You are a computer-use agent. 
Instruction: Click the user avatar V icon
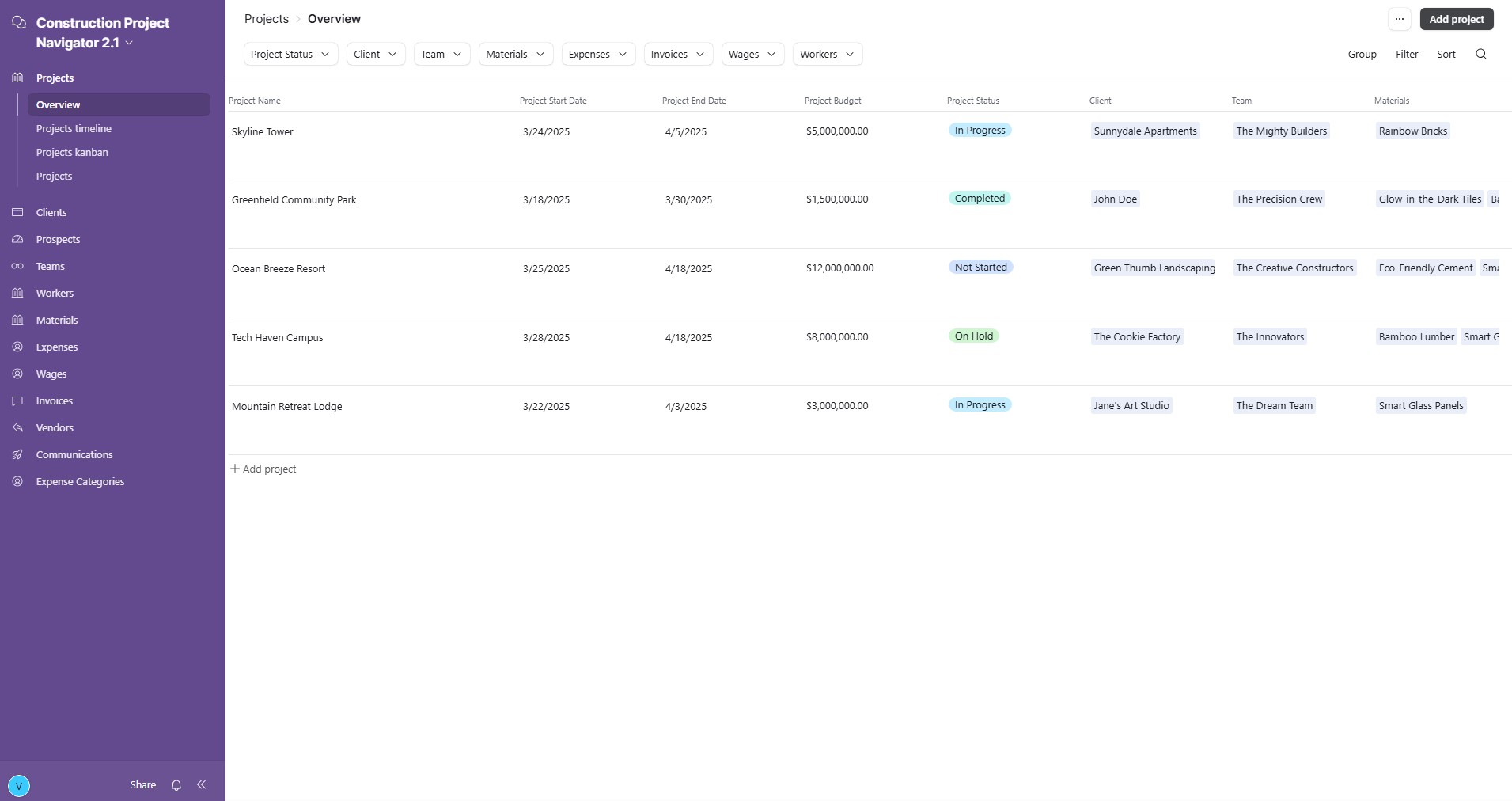pyautogui.click(x=18, y=785)
